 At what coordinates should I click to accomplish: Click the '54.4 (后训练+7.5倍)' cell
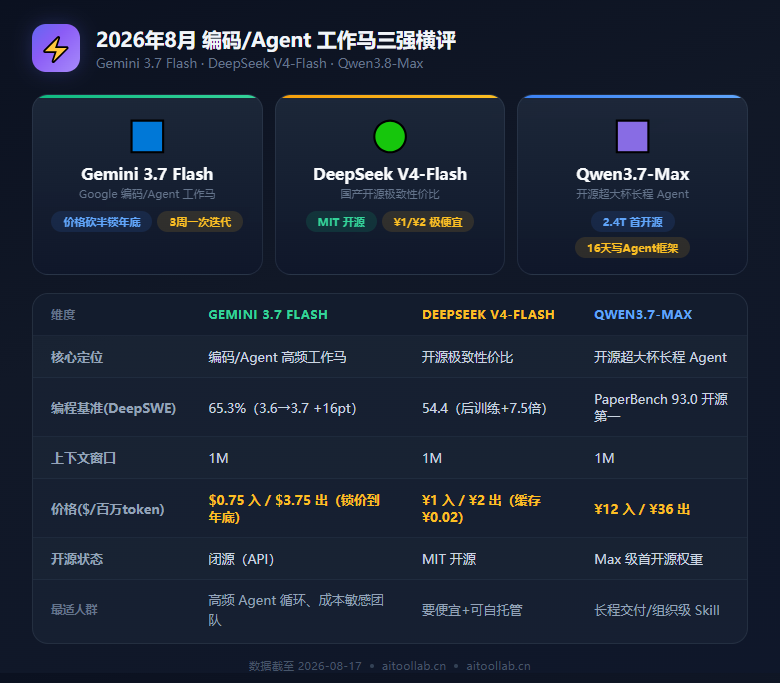(484, 408)
